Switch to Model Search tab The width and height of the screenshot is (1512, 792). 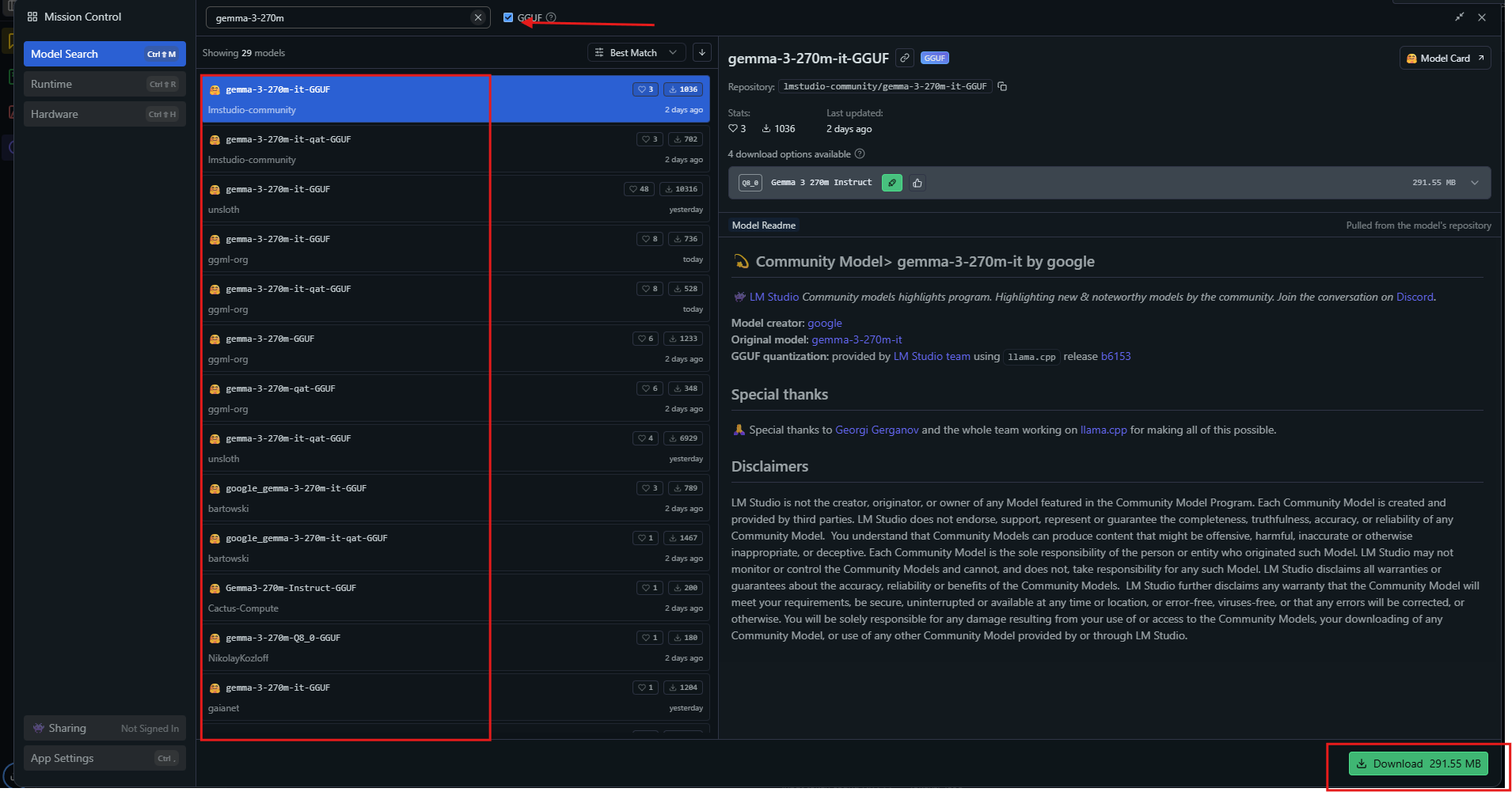click(104, 54)
